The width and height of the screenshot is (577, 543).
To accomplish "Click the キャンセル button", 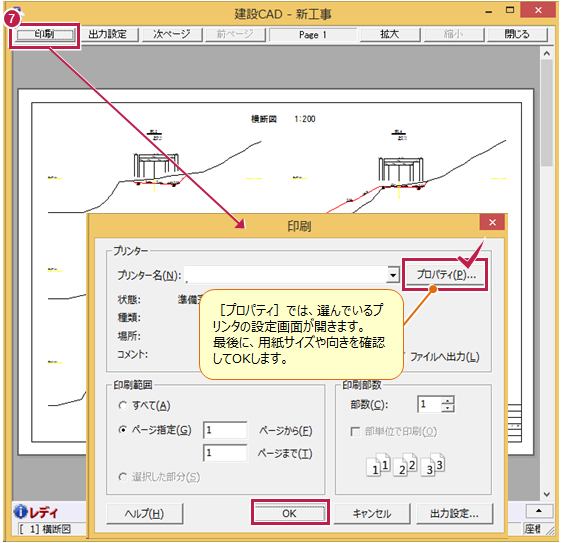I will [372, 513].
